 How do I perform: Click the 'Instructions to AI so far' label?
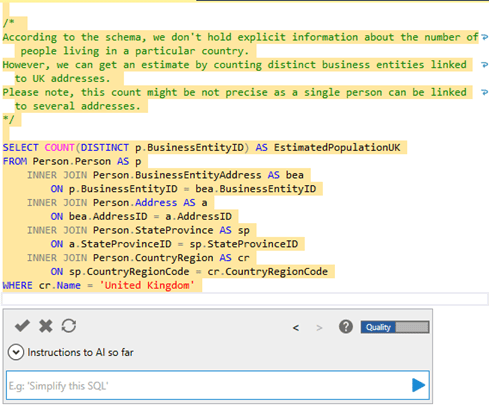coord(80,352)
